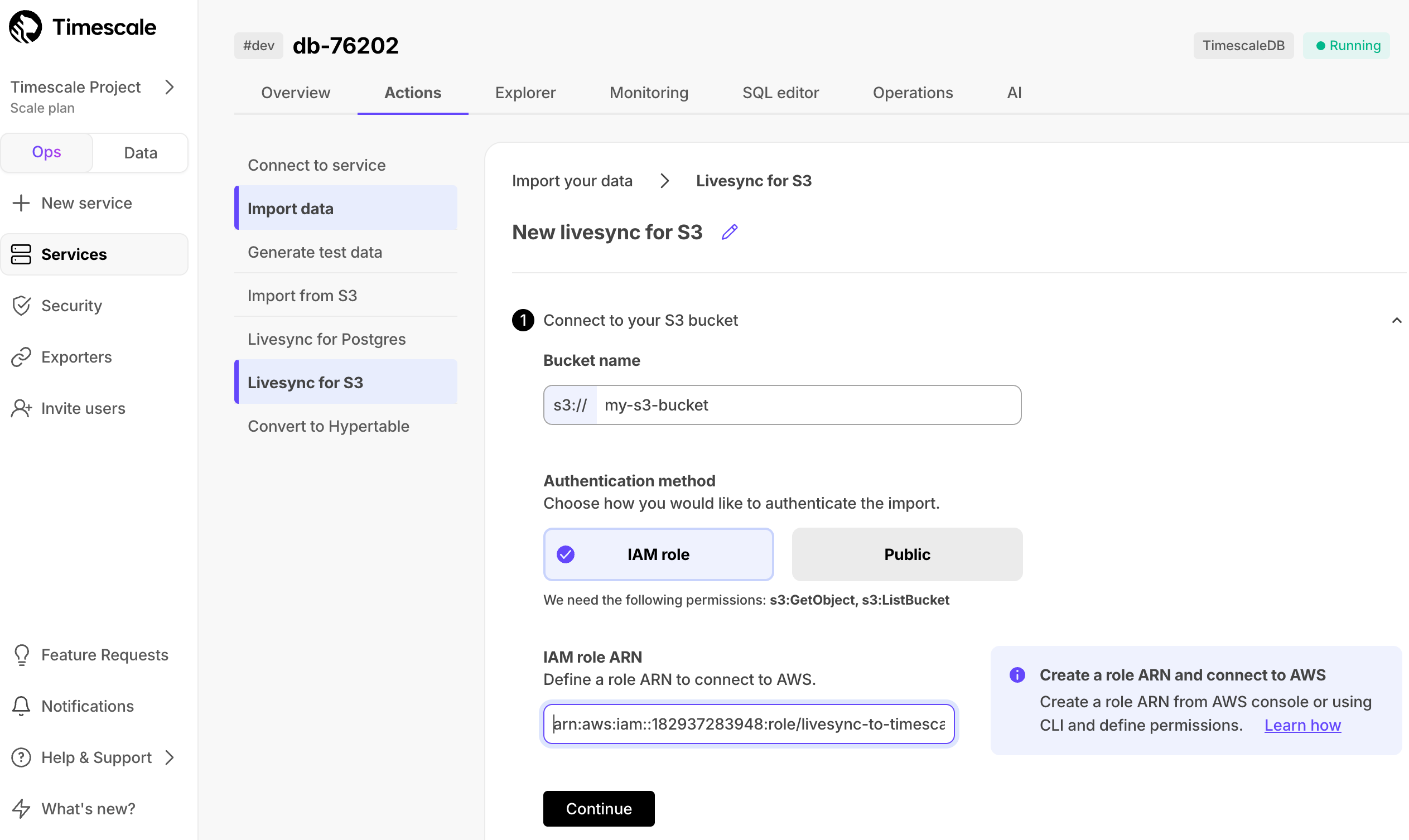Open Exporters in the sidebar

click(x=94, y=357)
